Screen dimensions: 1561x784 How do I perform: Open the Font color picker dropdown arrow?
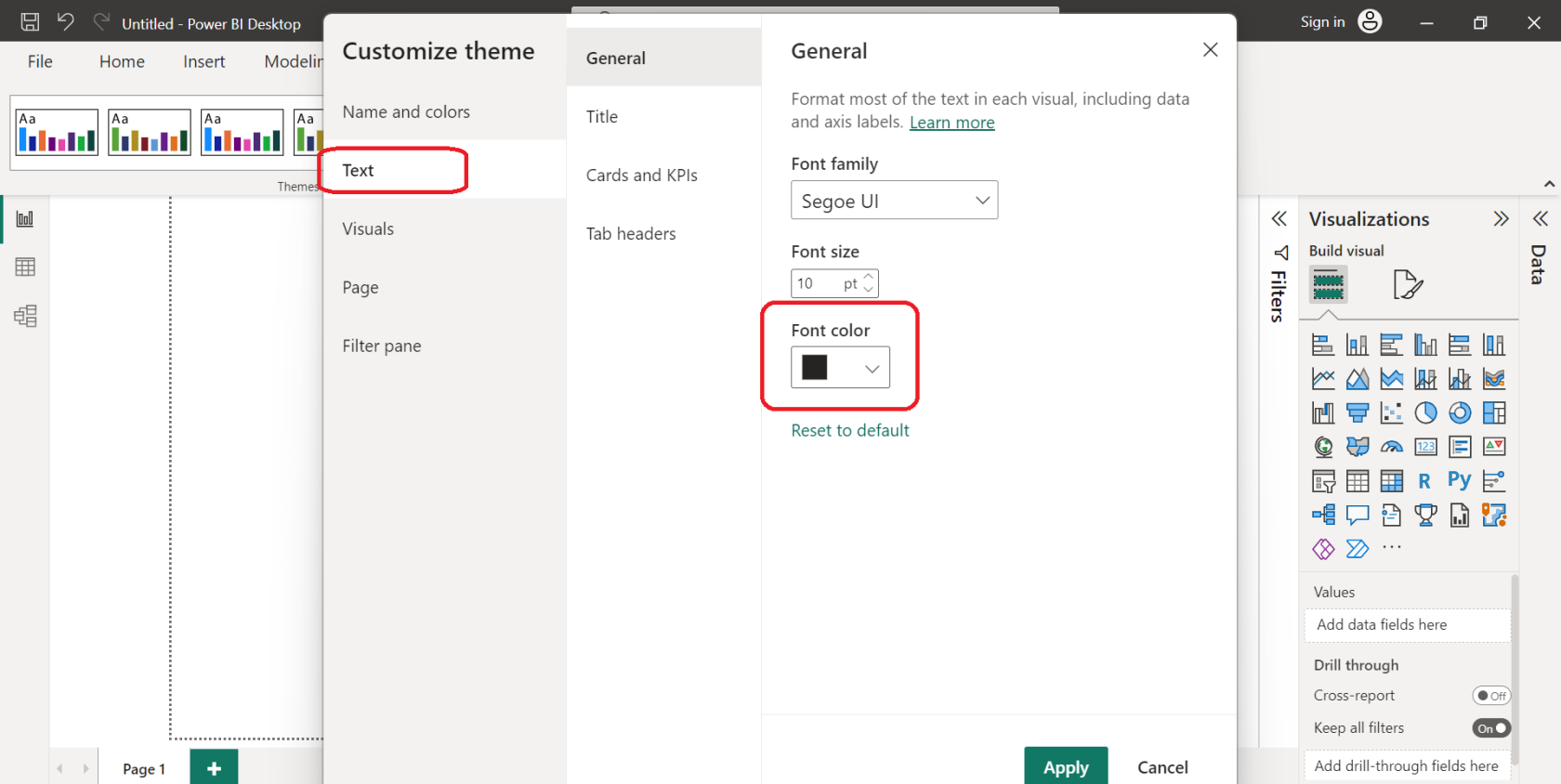[x=872, y=369]
